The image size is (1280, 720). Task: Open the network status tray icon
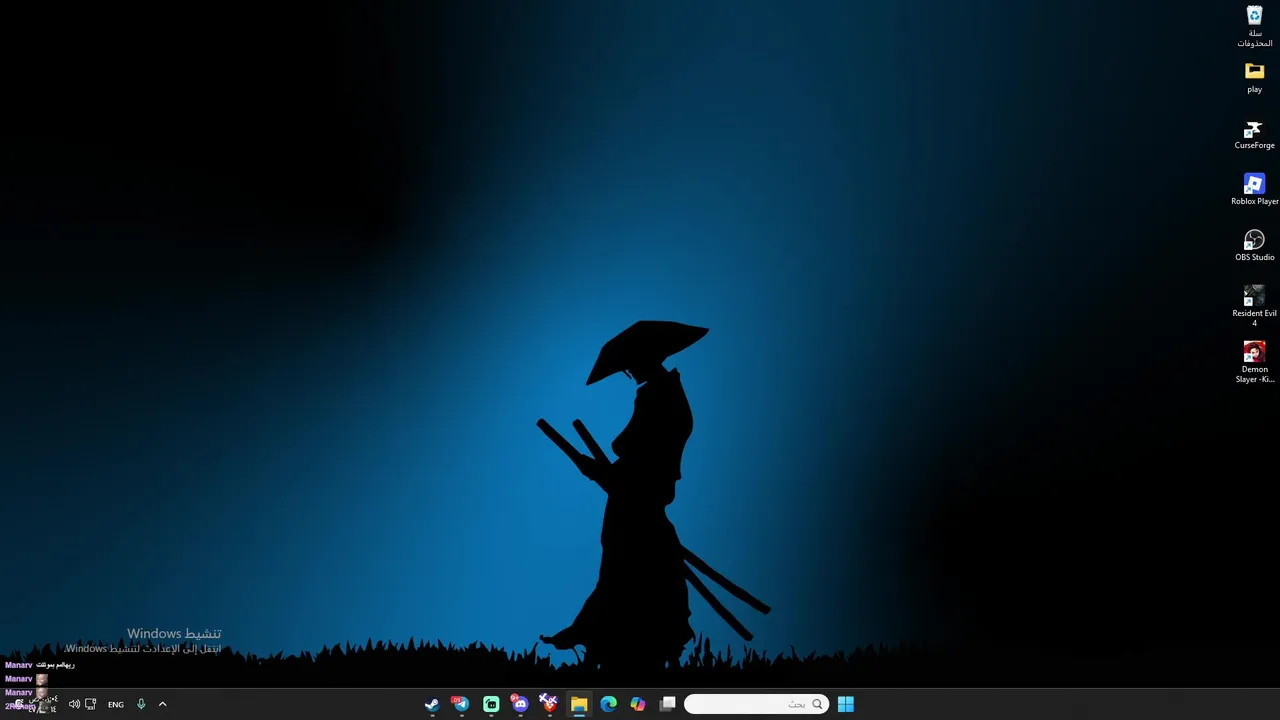[91, 704]
